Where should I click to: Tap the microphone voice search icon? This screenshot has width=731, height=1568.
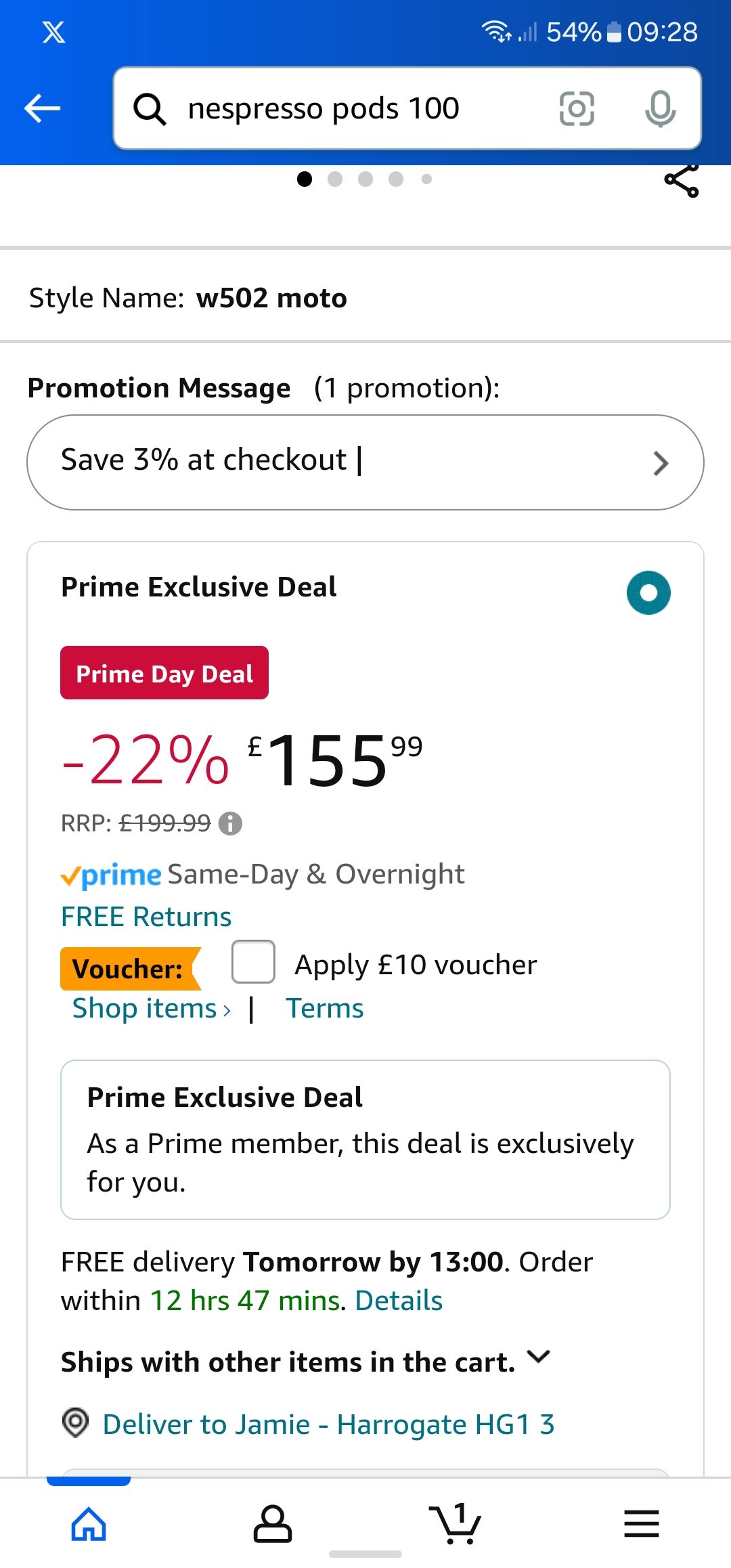(x=660, y=108)
